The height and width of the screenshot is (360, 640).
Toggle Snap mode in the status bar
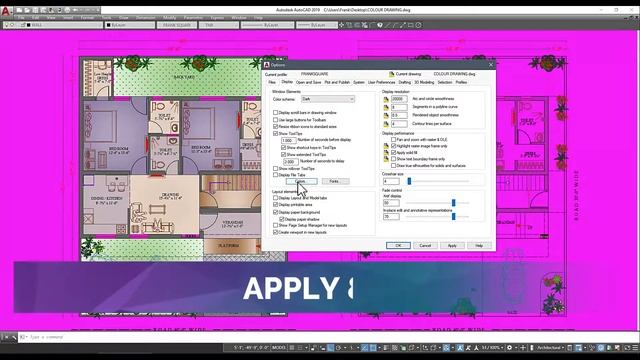click(x=300, y=348)
